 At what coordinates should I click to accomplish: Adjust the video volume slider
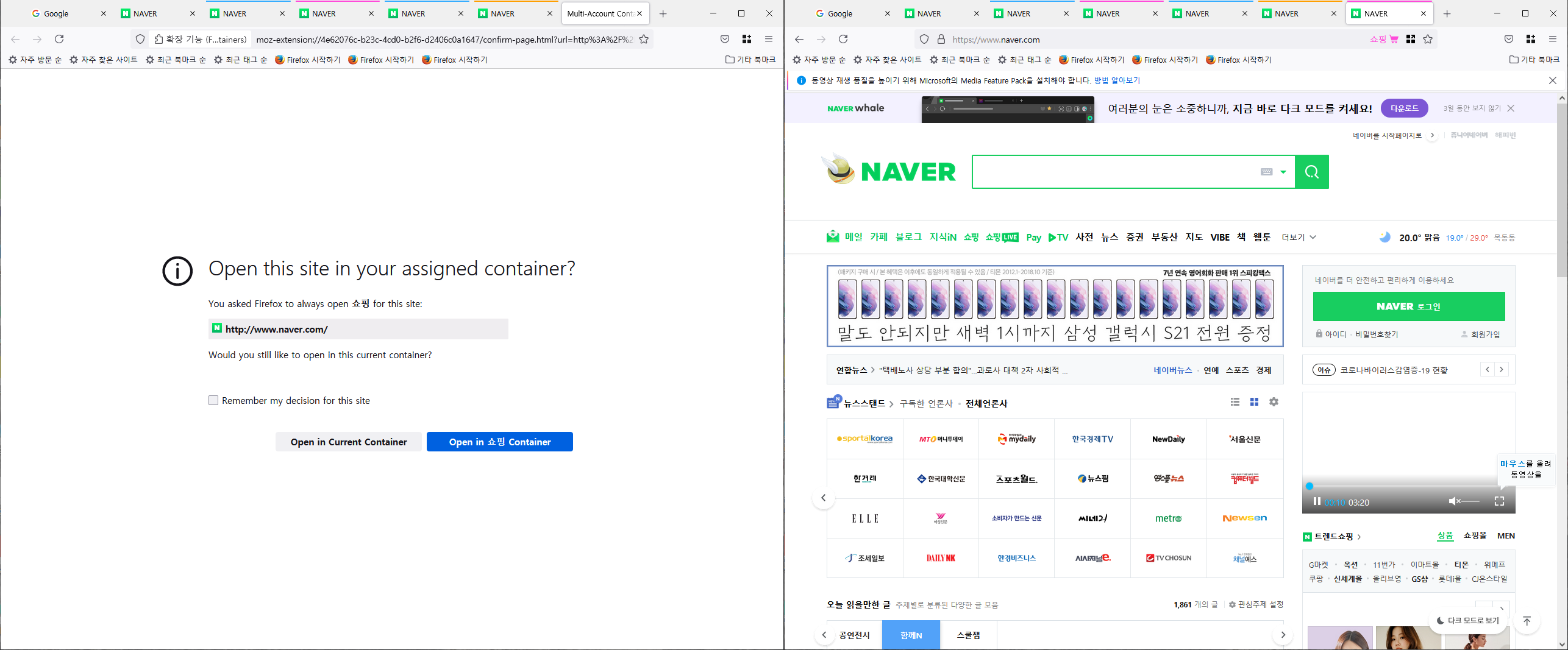[1470, 501]
